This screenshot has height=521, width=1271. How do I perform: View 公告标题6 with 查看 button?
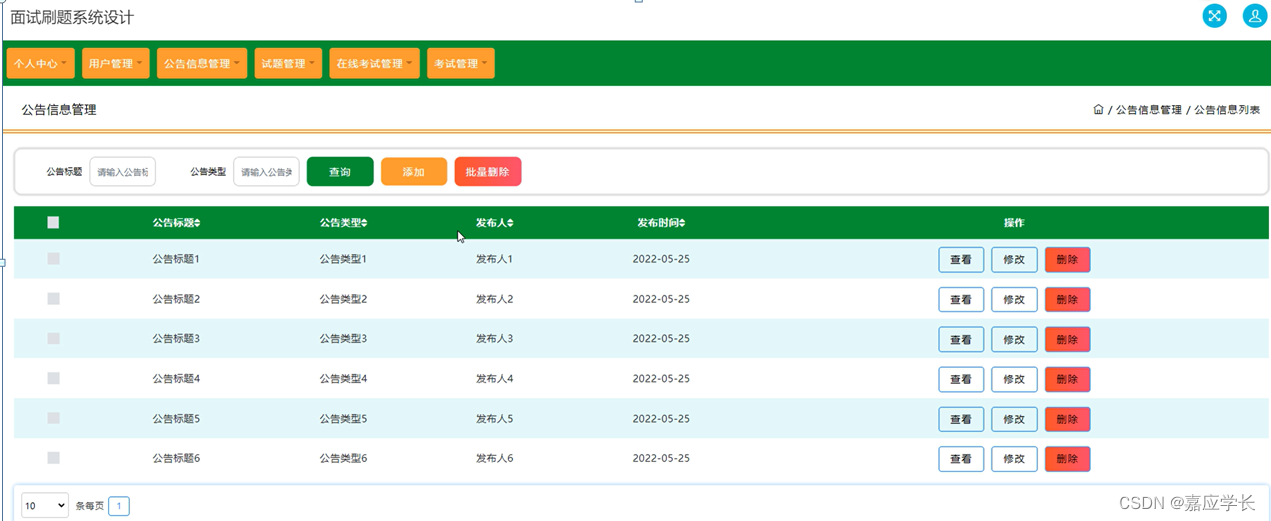961,459
